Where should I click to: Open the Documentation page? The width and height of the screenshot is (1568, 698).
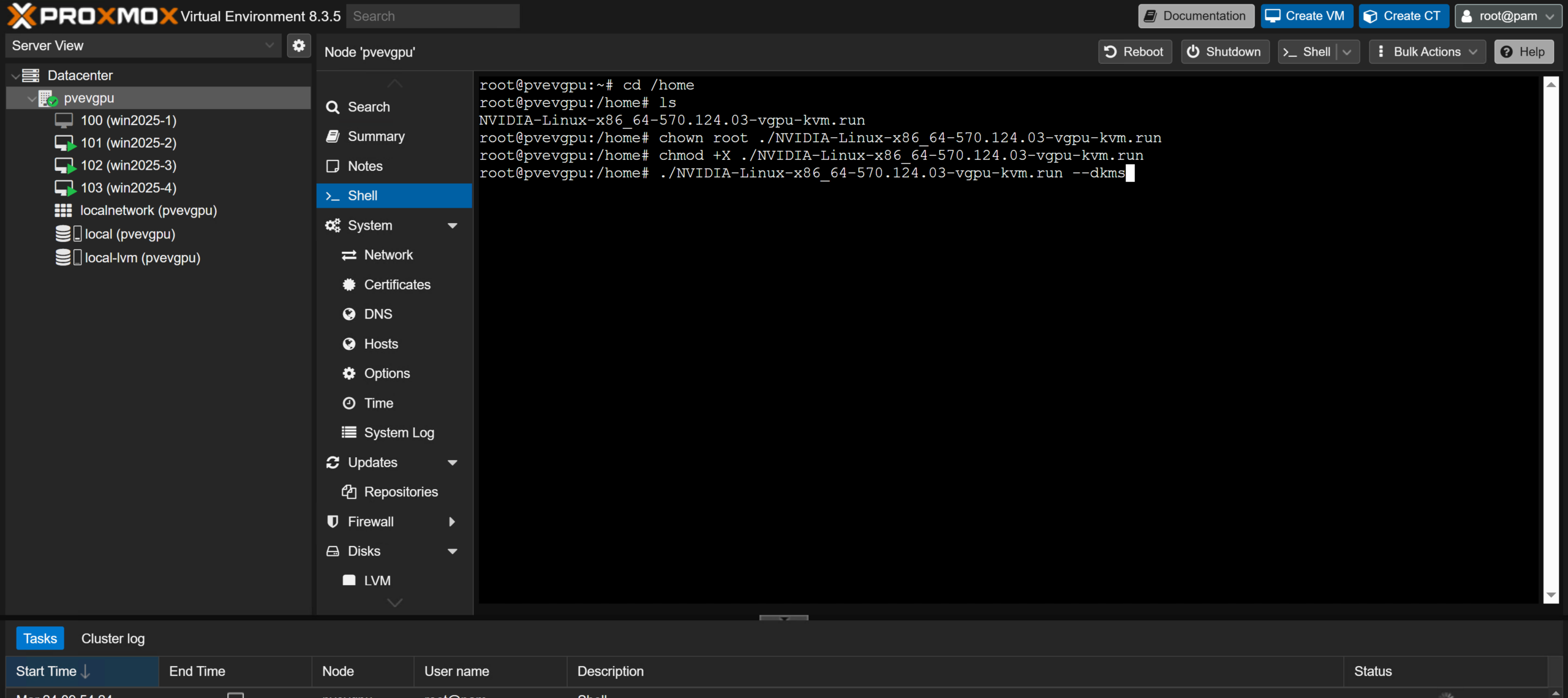[x=1196, y=16]
